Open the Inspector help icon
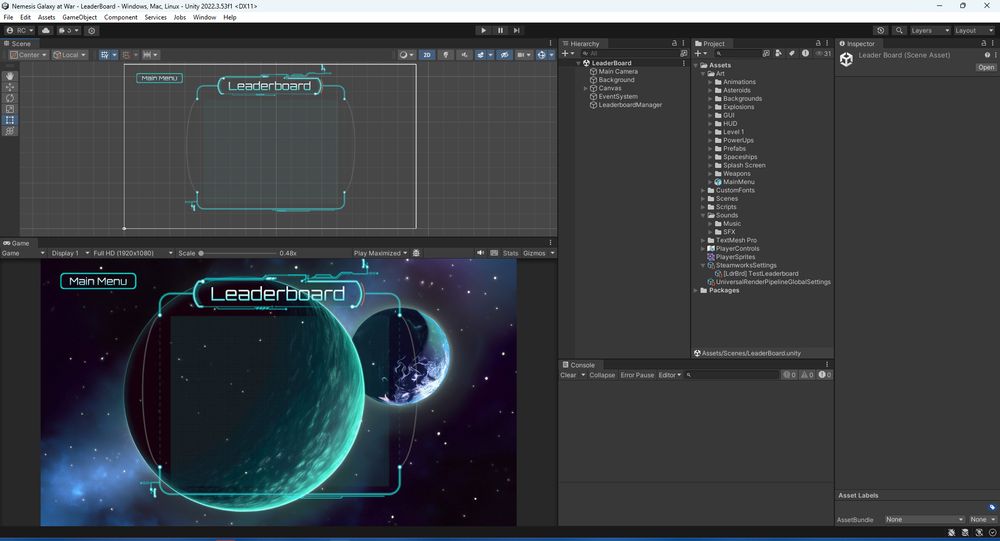This screenshot has height=541, width=1000. click(987, 55)
